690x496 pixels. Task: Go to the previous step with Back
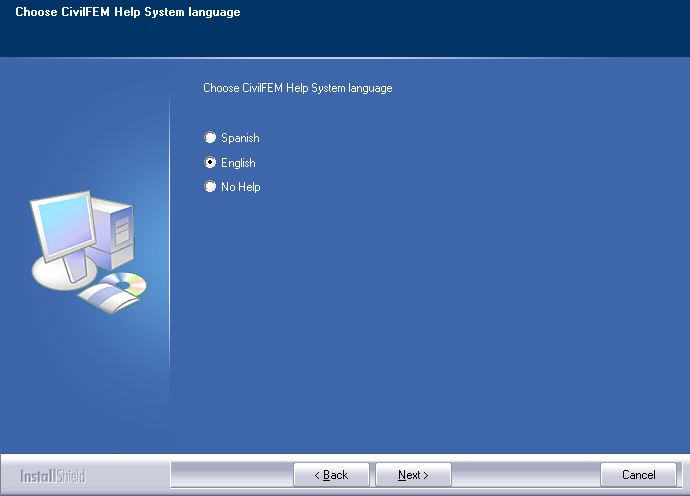331,475
